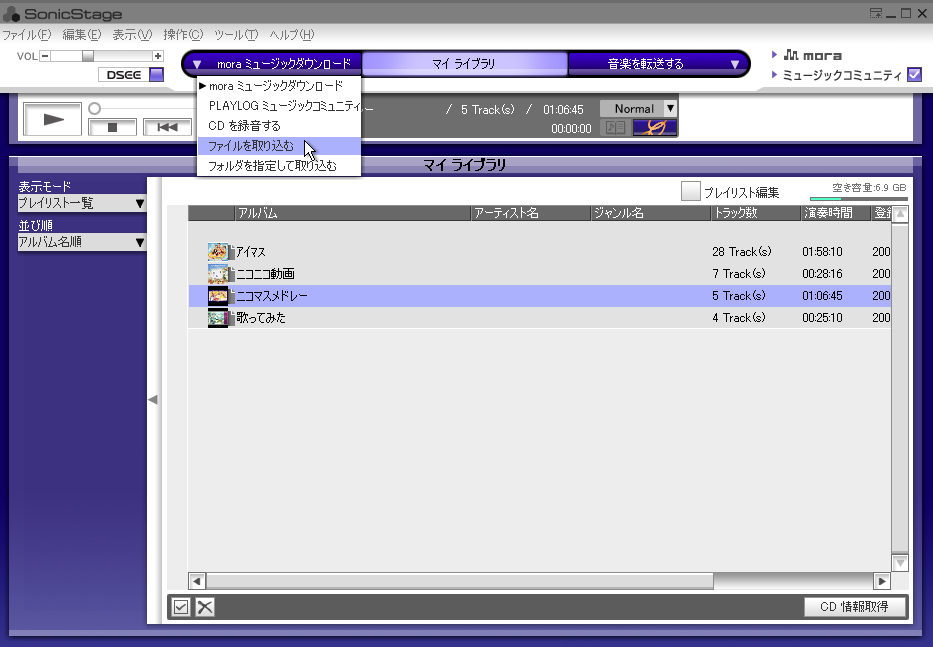
Task: Click the 歌ってみた album thumbnail
Action: 218,318
